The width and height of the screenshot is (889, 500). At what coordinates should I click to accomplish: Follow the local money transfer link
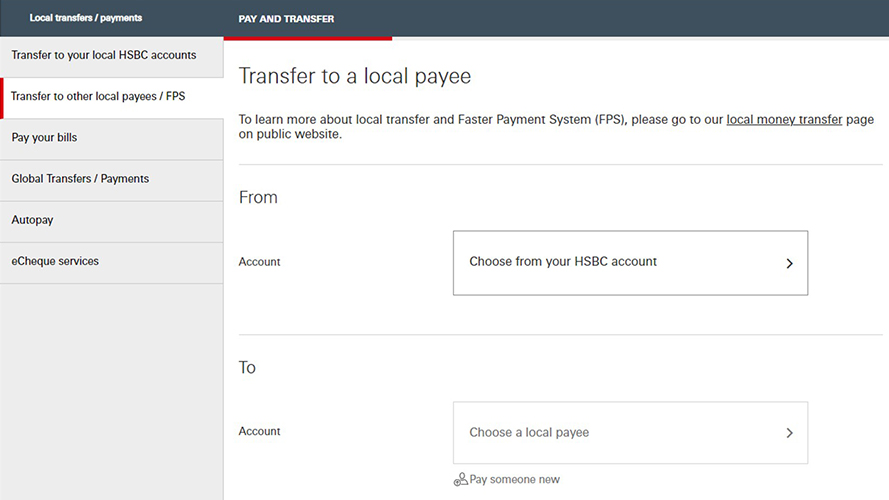(x=784, y=119)
